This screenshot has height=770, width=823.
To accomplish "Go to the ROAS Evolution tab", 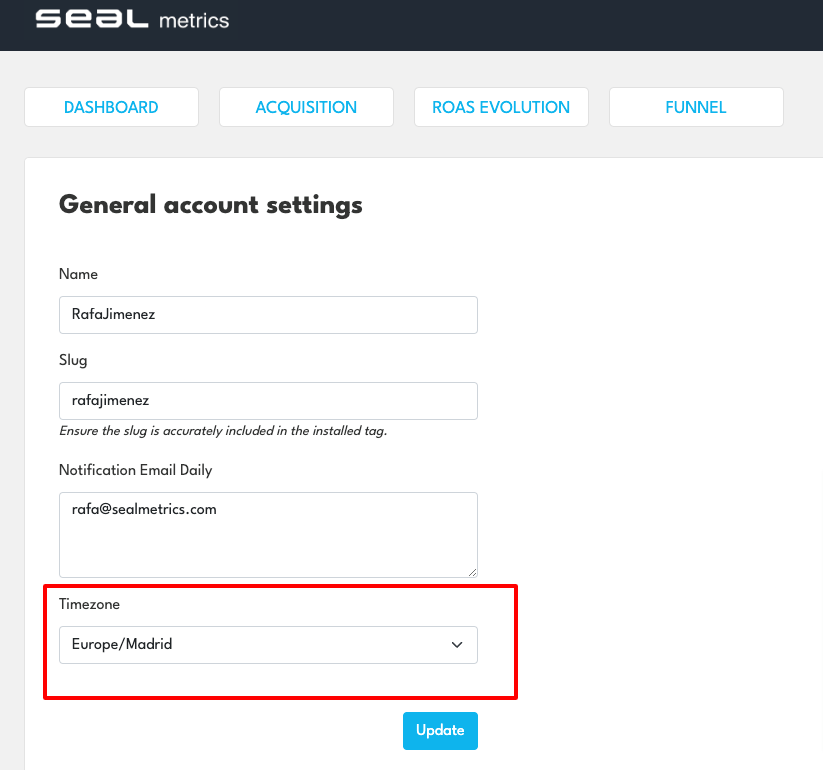I will click(x=501, y=108).
